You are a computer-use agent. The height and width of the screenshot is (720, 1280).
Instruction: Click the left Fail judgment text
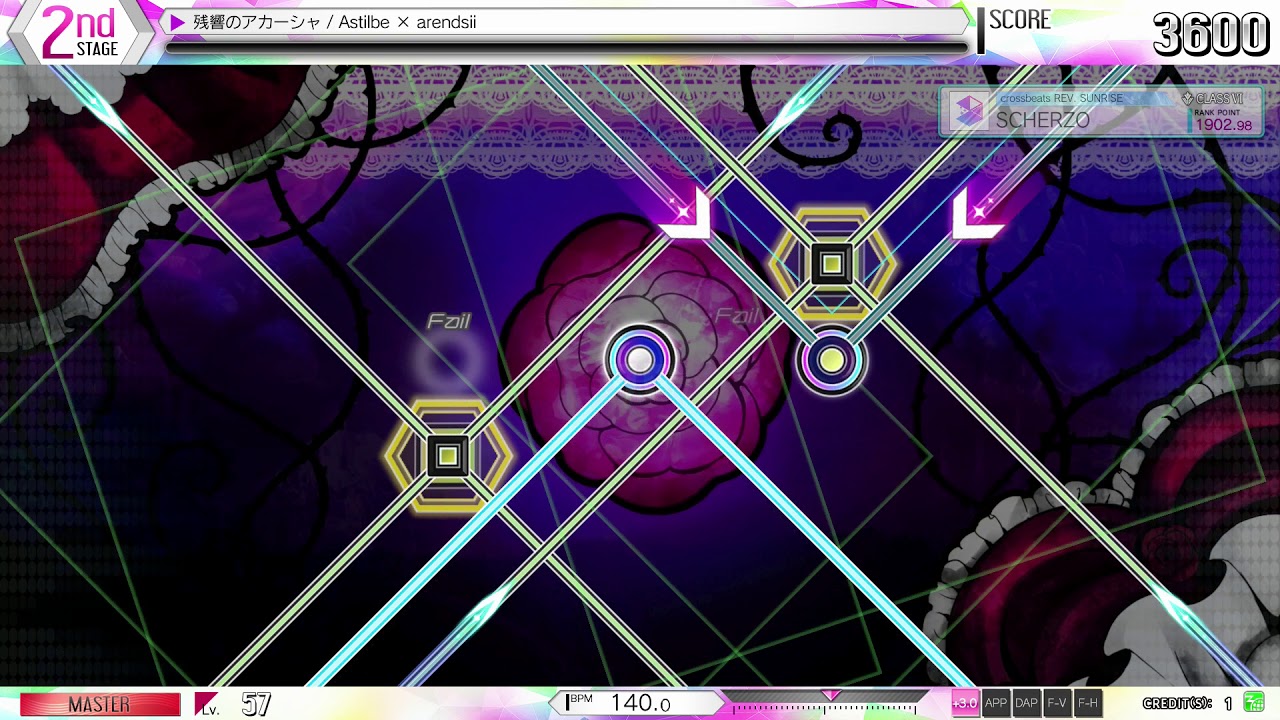(x=448, y=321)
